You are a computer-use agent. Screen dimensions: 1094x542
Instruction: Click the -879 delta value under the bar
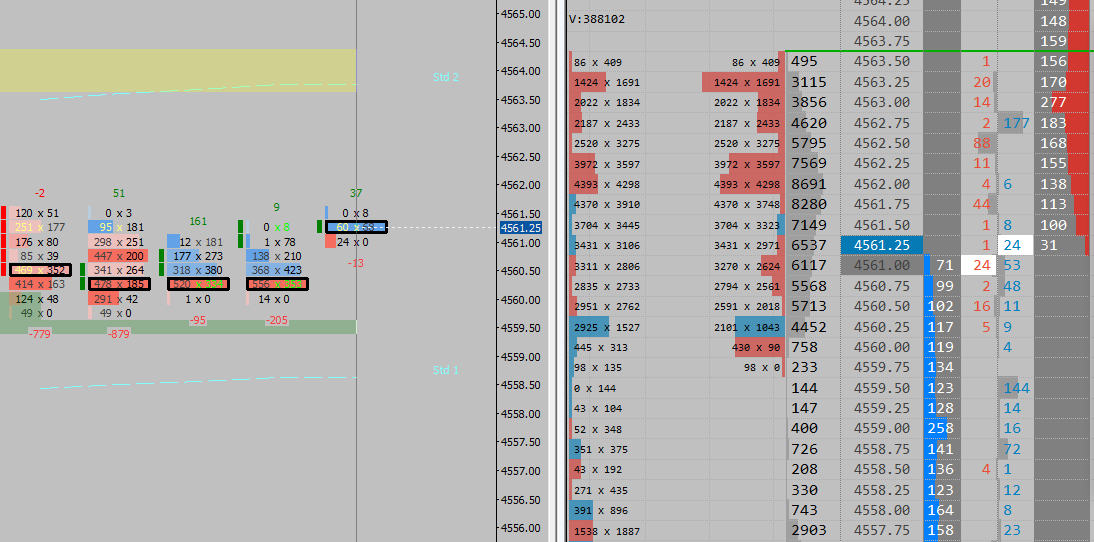click(x=119, y=335)
